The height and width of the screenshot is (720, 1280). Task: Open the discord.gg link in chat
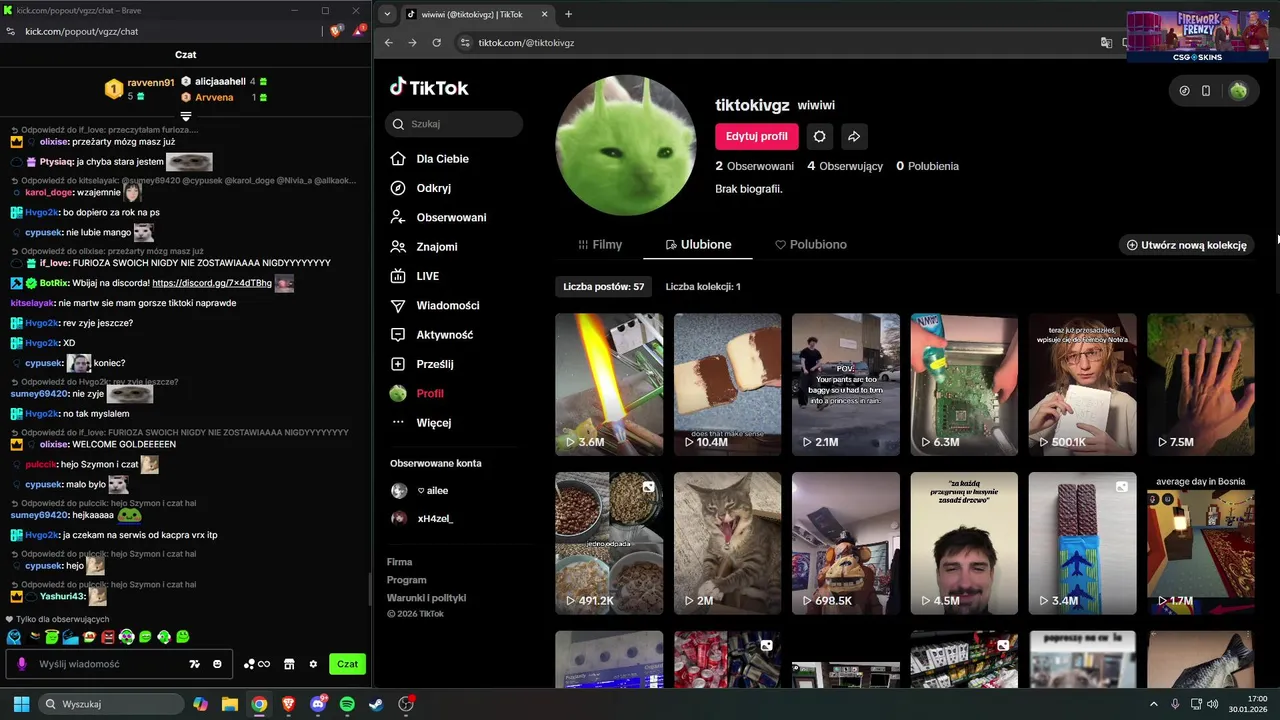pyautogui.click(x=212, y=283)
